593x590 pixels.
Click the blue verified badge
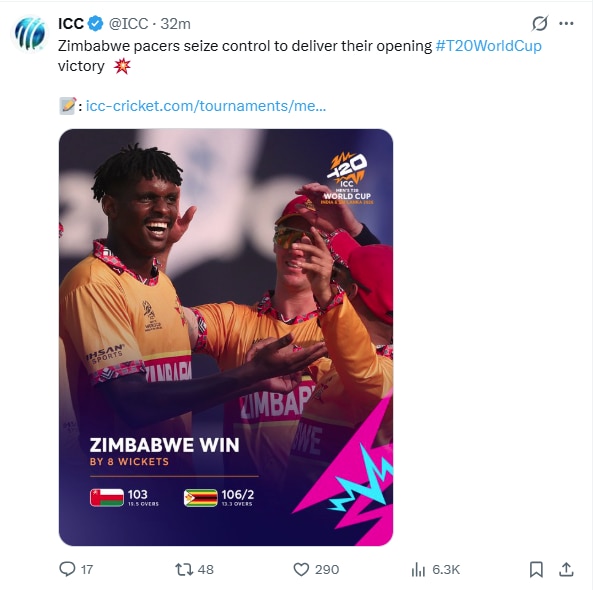(x=96, y=23)
